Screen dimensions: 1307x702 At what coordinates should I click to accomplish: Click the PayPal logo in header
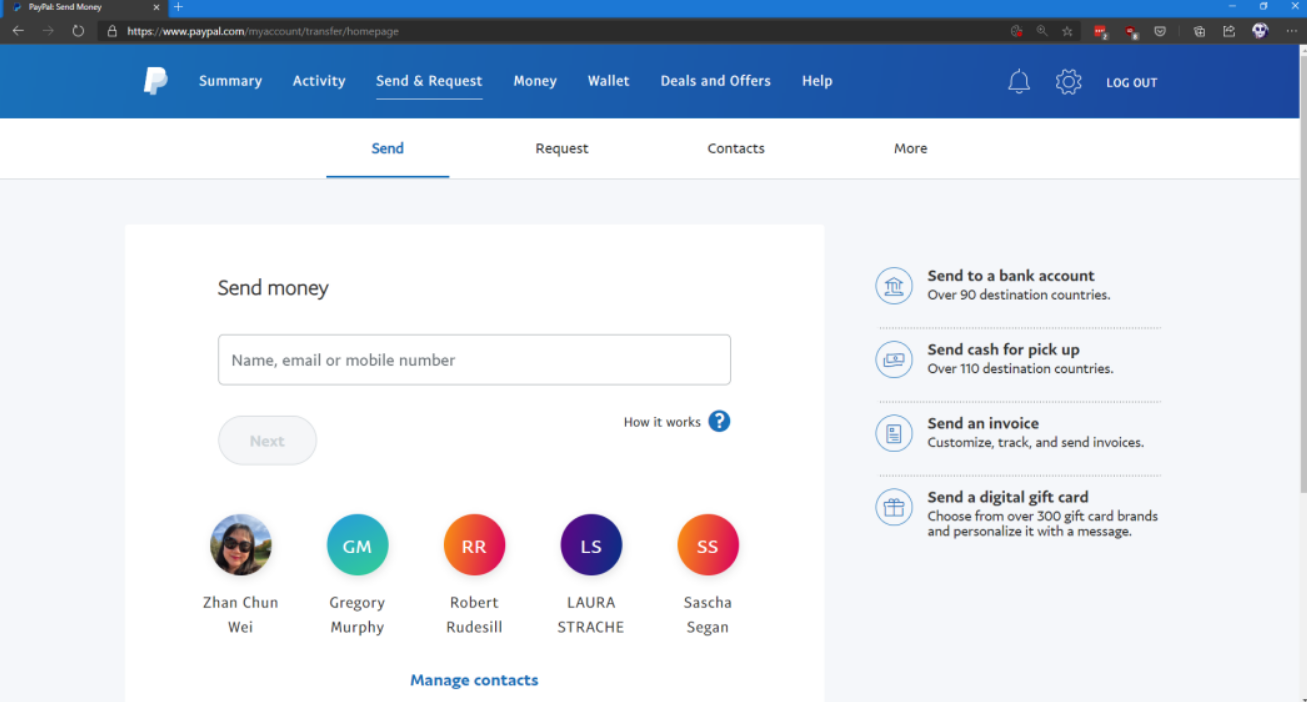point(156,81)
